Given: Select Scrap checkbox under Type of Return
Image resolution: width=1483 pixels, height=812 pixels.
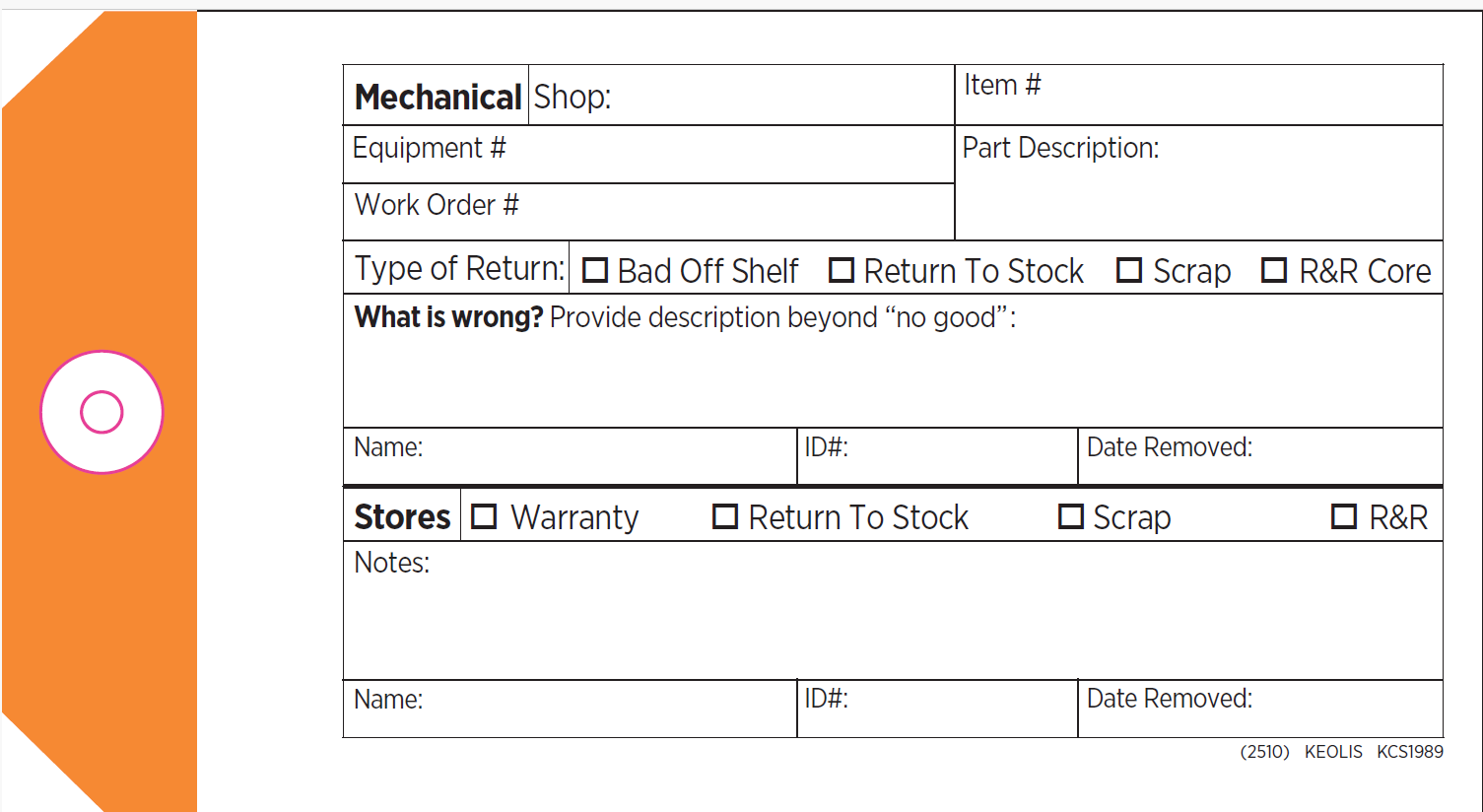Looking at the screenshot, I should pos(1129,270).
